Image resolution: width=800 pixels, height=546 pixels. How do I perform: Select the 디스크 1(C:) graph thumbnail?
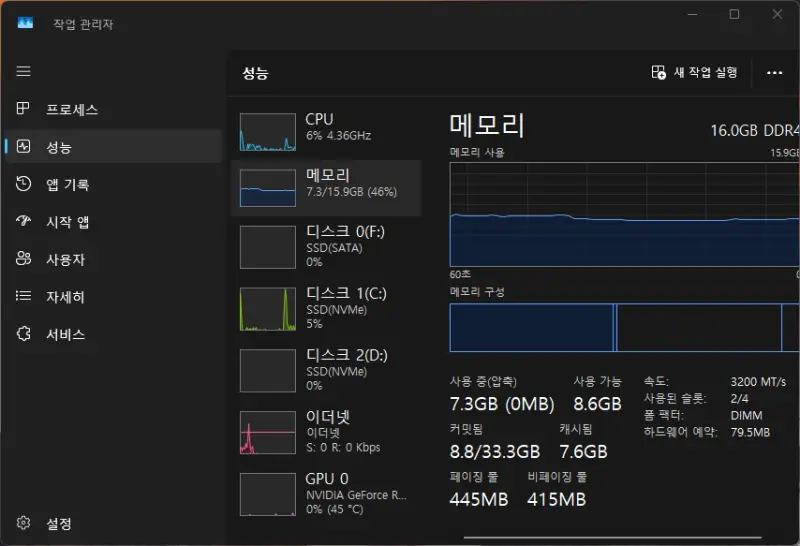pyautogui.click(x=268, y=309)
